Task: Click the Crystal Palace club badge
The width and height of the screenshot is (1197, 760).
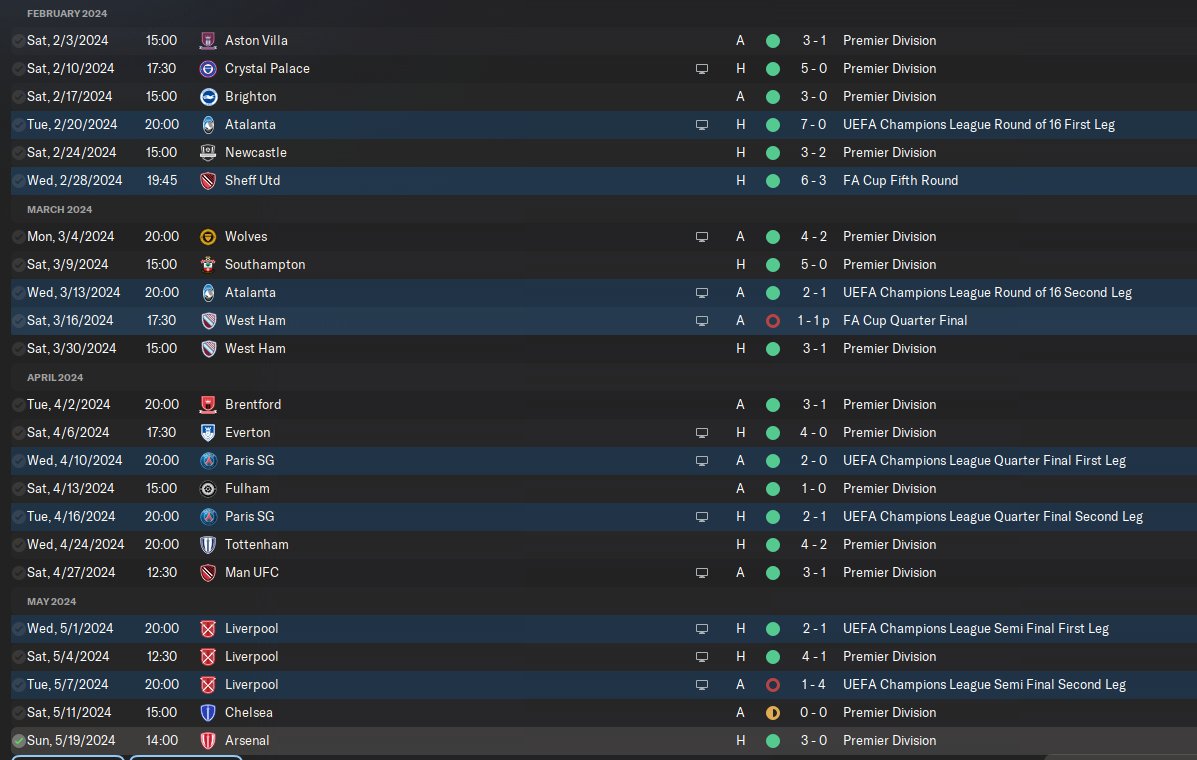Action: (x=209, y=69)
